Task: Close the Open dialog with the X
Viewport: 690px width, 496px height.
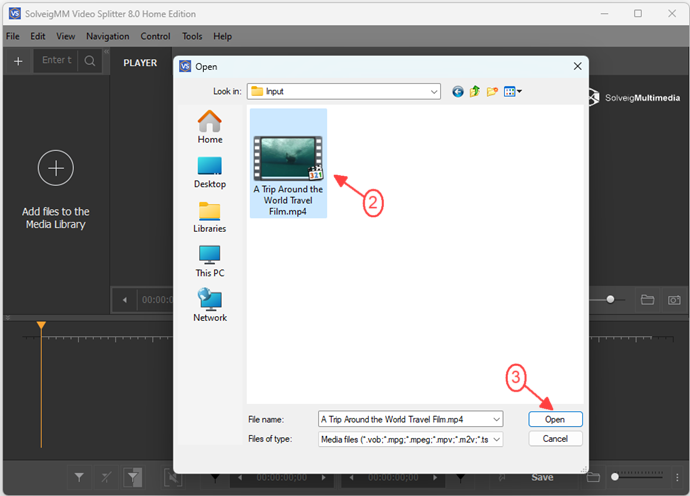Action: click(x=577, y=66)
